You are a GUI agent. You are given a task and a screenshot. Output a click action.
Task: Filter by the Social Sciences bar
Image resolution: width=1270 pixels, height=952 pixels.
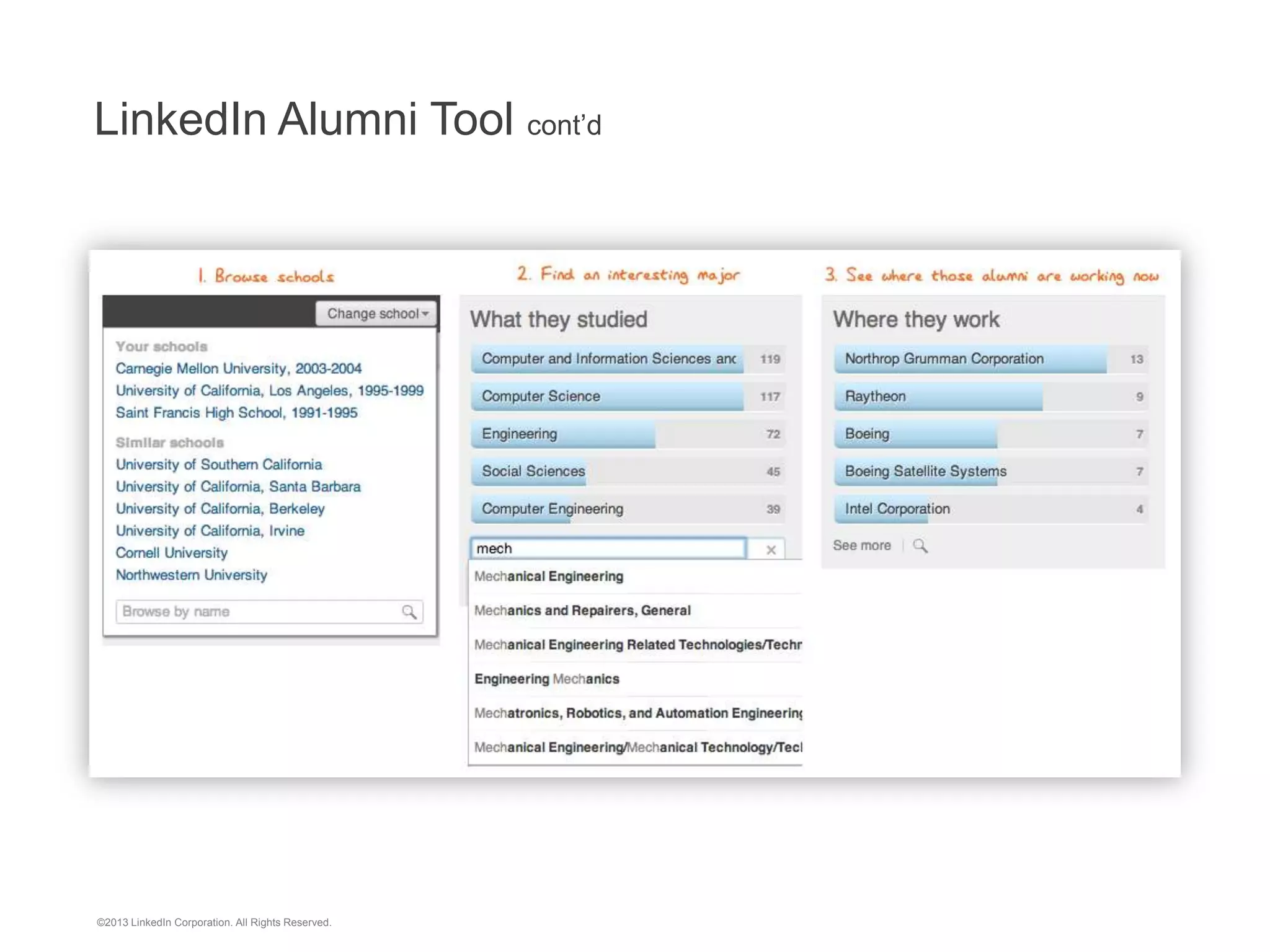[628, 472]
